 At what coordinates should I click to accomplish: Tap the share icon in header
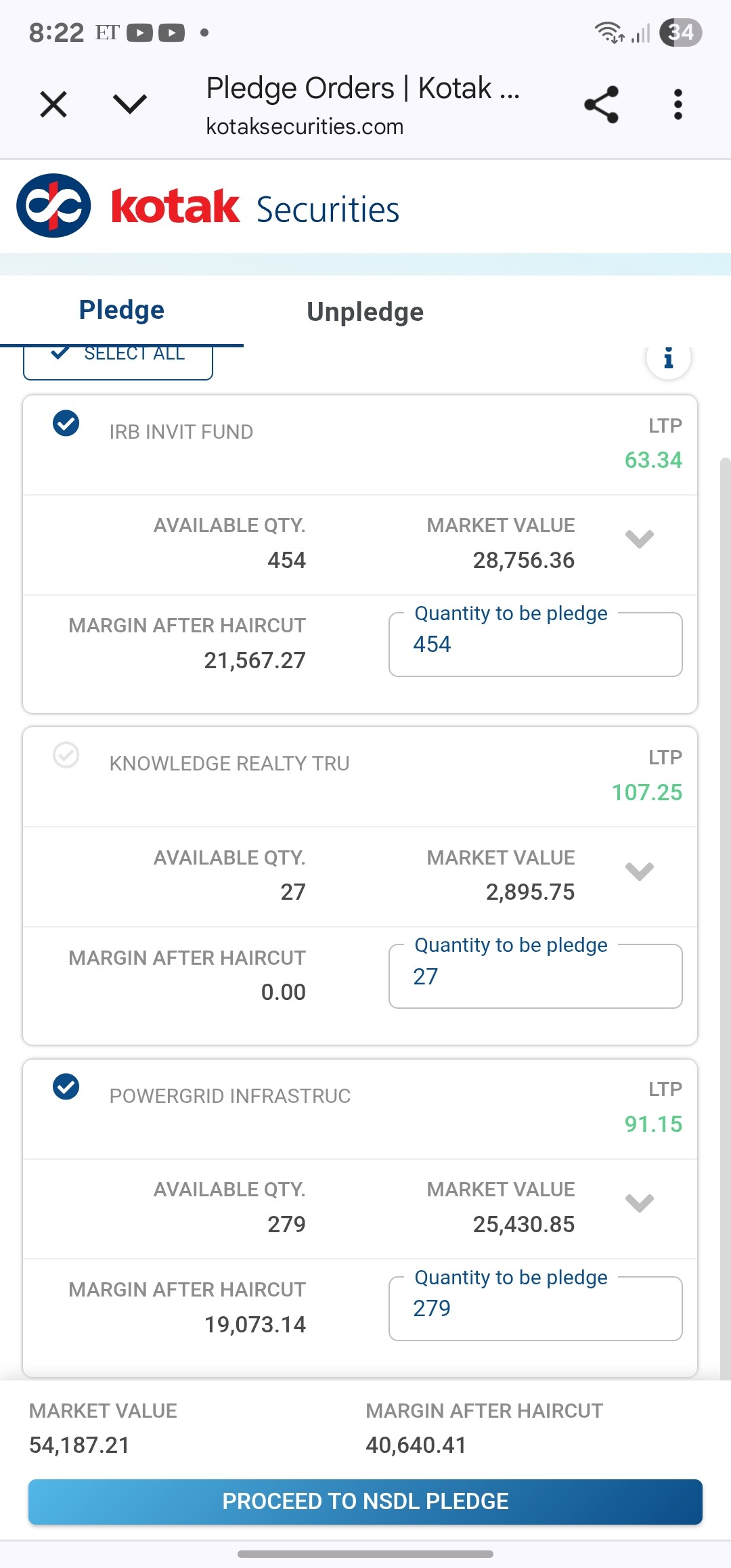point(601,105)
